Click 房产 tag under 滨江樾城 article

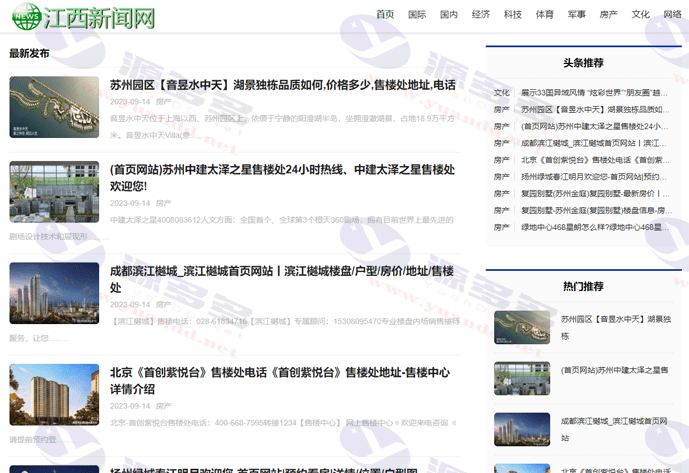pyautogui.click(x=163, y=305)
